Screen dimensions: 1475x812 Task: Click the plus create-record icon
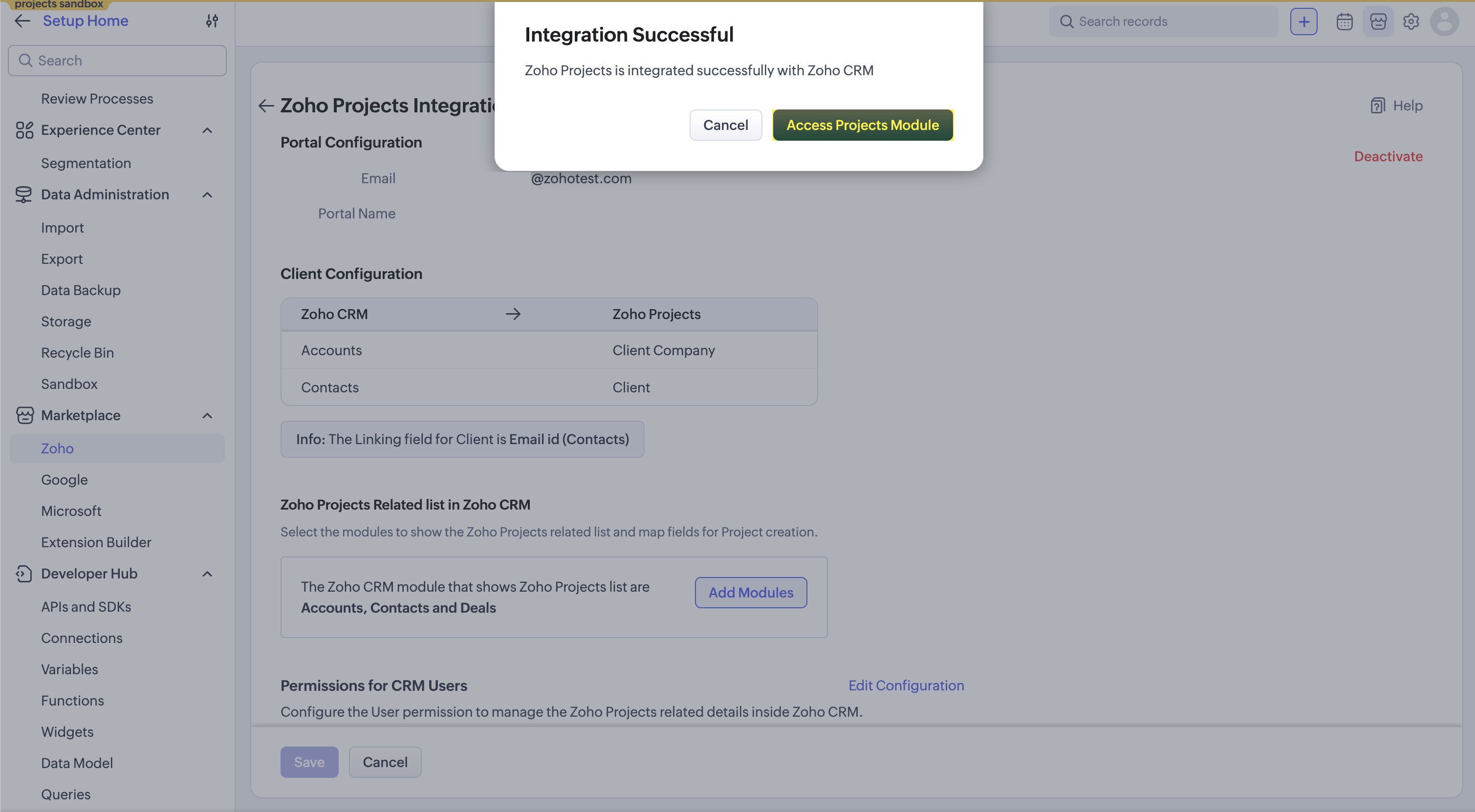pos(1304,22)
